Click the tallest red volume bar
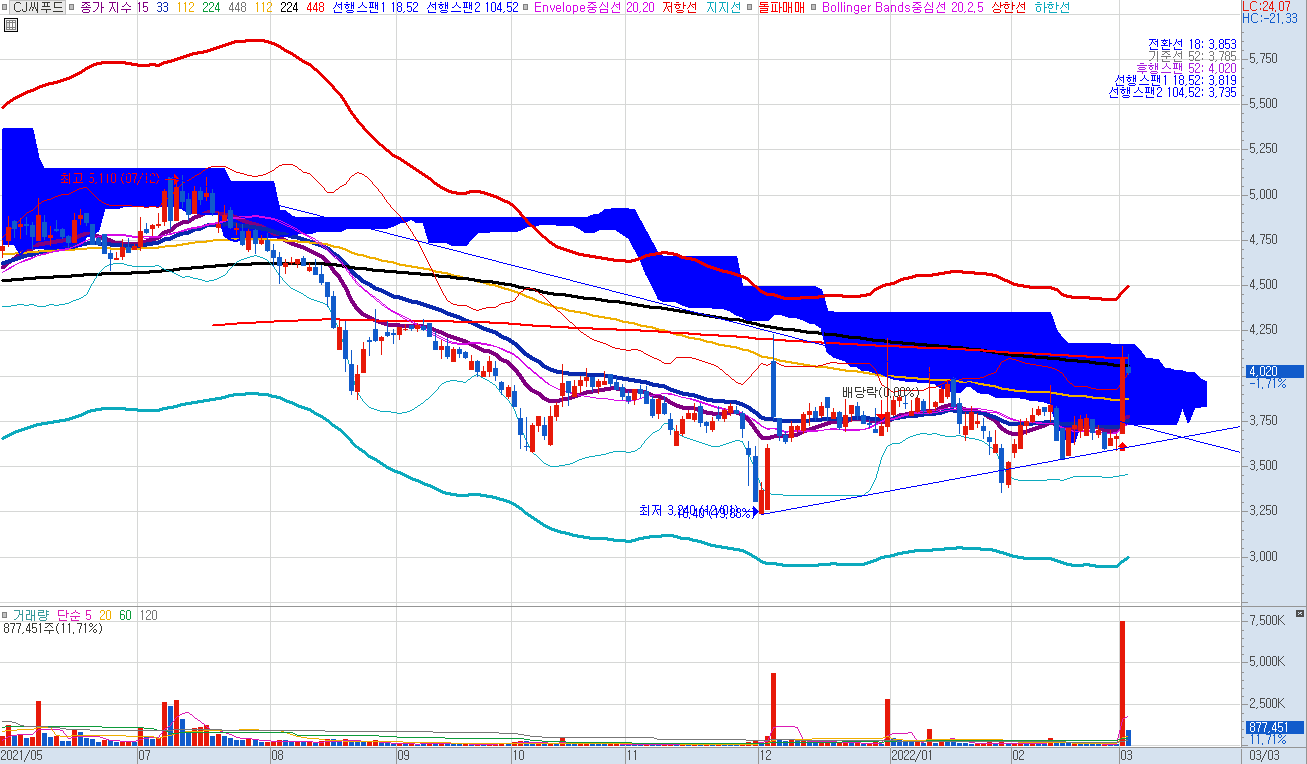Viewport: 1307px width, 764px height. pos(1122,684)
